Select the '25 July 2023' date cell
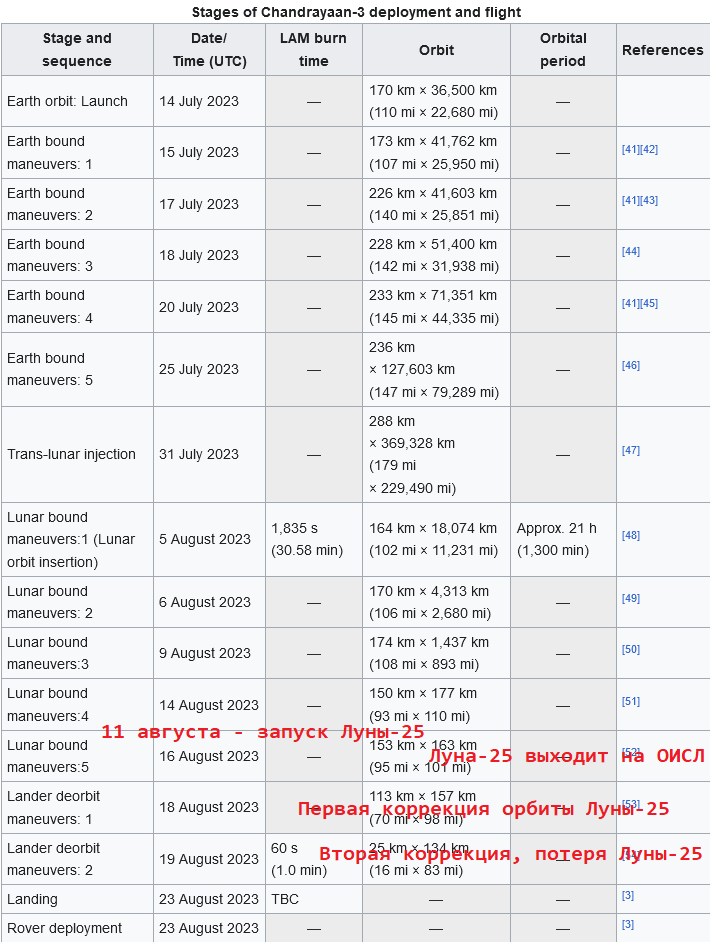This screenshot has width=710, height=942. pyautogui.click(x=210, y=369)
